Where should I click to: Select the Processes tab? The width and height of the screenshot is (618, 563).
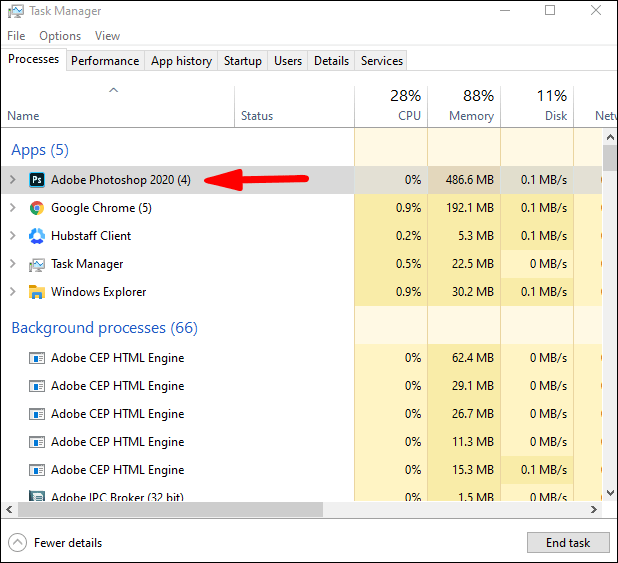click(34, 59)
